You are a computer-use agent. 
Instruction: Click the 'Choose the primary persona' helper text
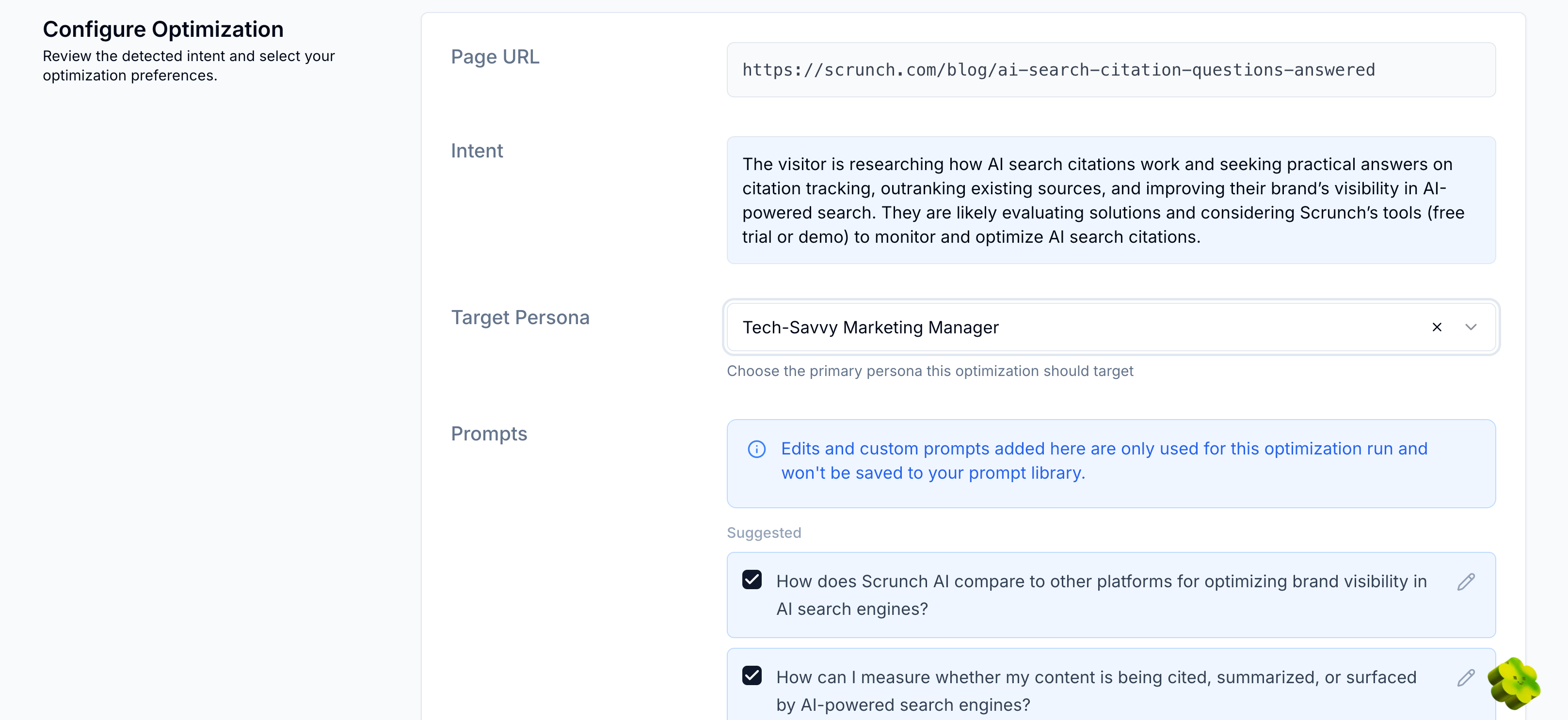[929, 371]
